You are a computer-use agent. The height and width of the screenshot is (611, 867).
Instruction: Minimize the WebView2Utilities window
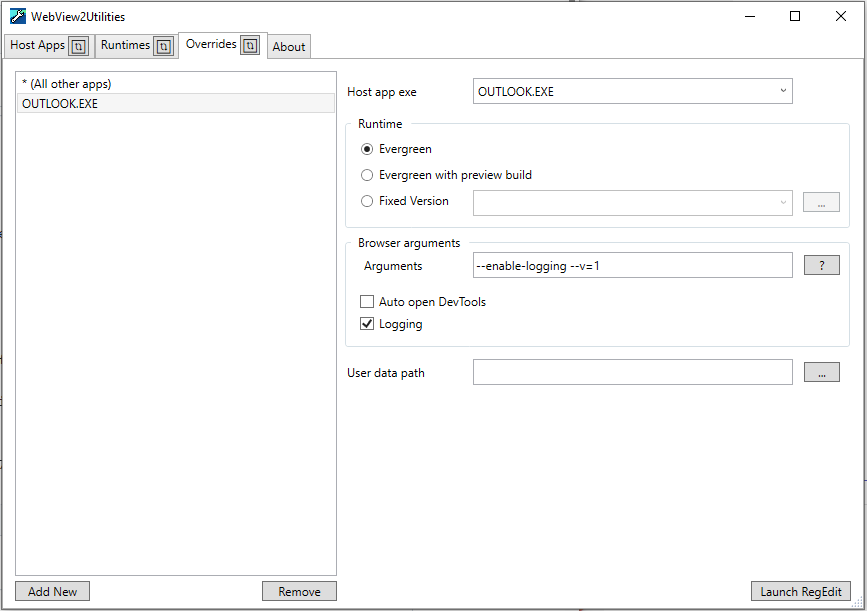(750, 17)
